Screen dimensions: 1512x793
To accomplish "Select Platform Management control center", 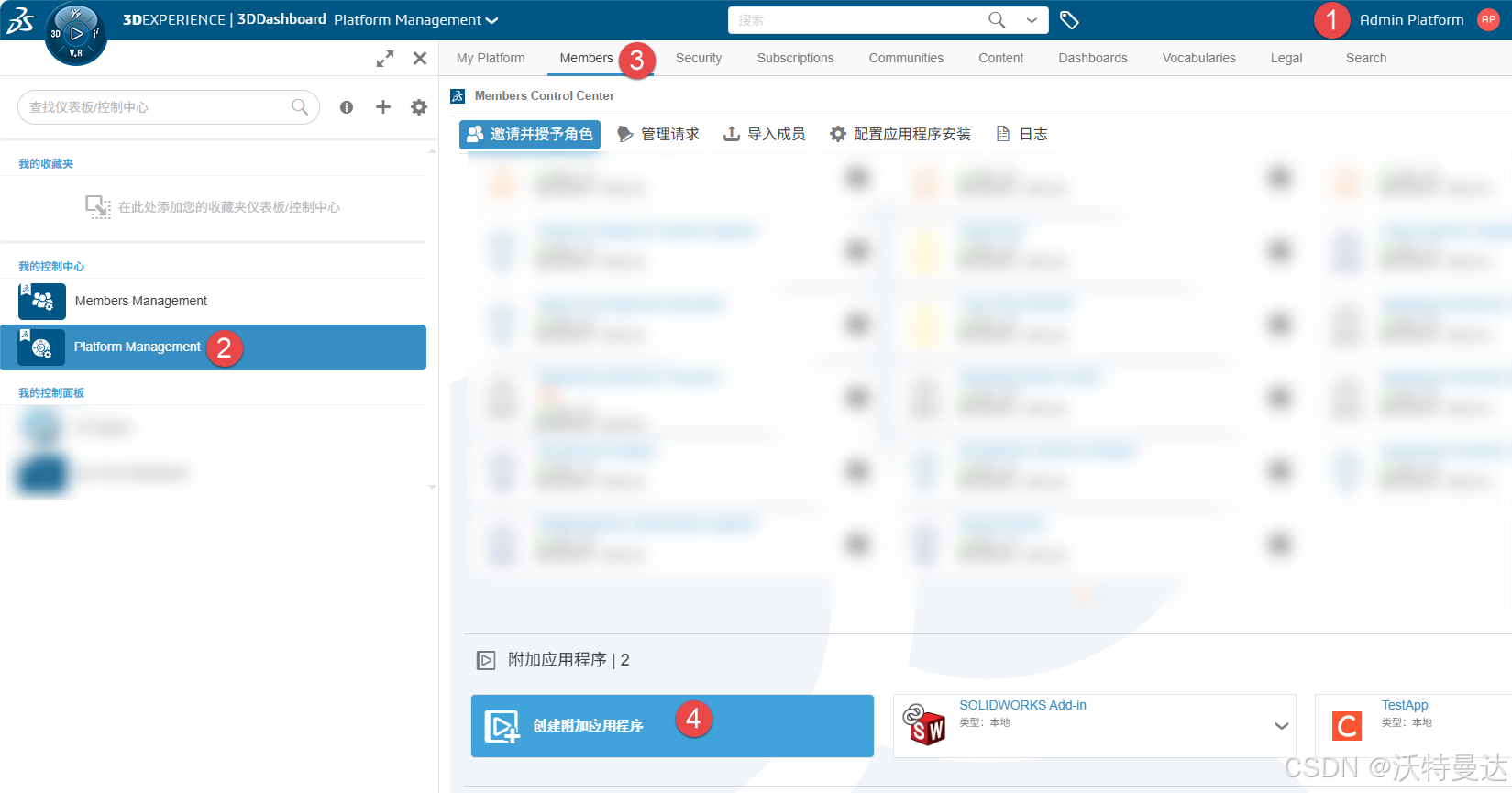I will [213, 347].
